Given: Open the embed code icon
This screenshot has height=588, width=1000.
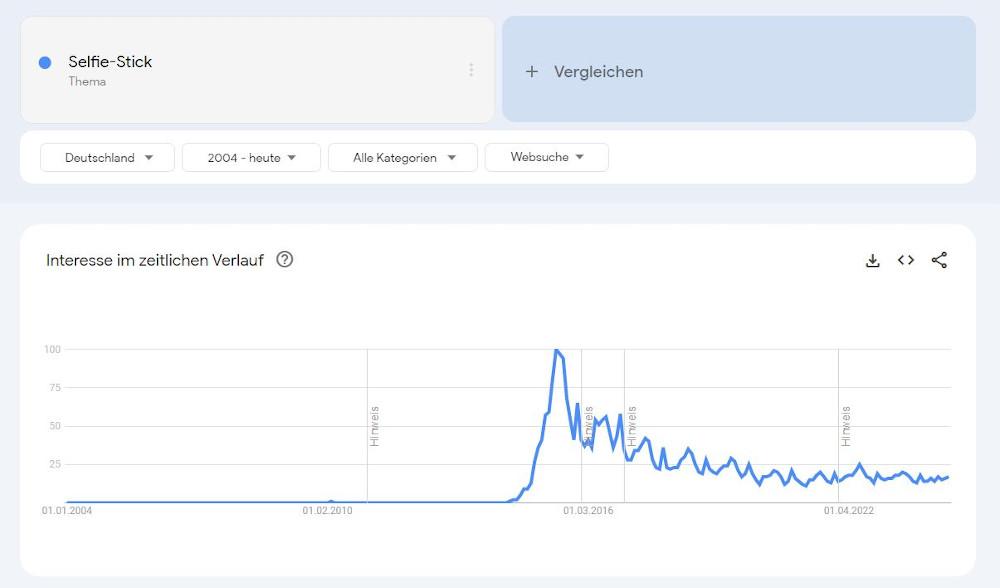Looking at the screenshot, I should (906, 260).
